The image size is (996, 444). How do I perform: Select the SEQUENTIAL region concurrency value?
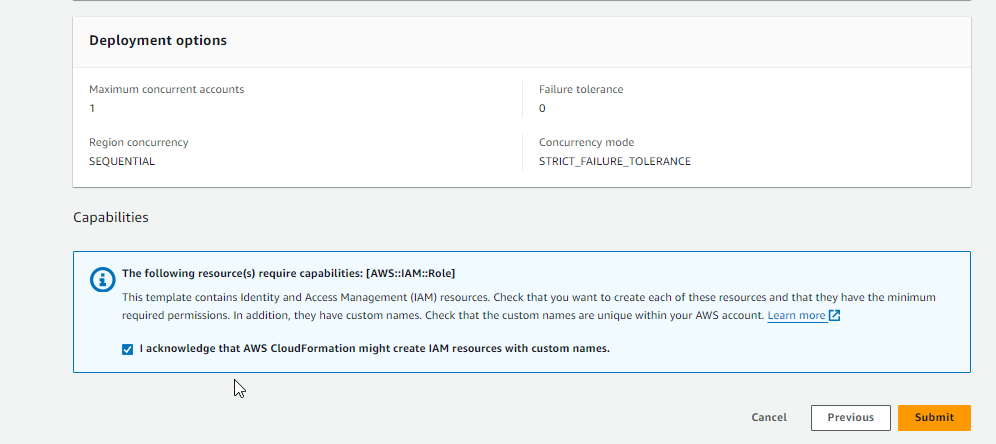click(x=122, y=161)
